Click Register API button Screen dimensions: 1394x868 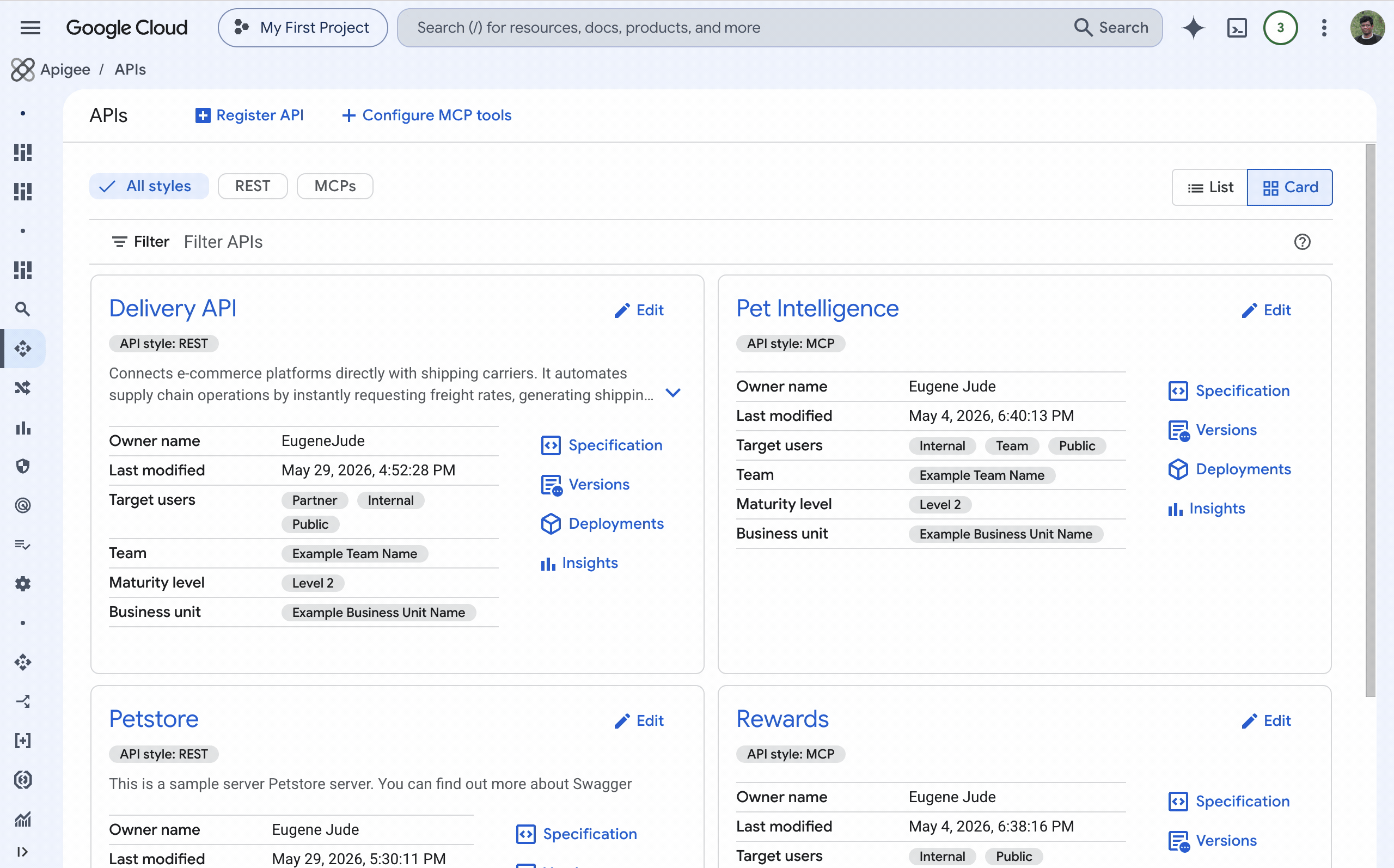point(249,115)
